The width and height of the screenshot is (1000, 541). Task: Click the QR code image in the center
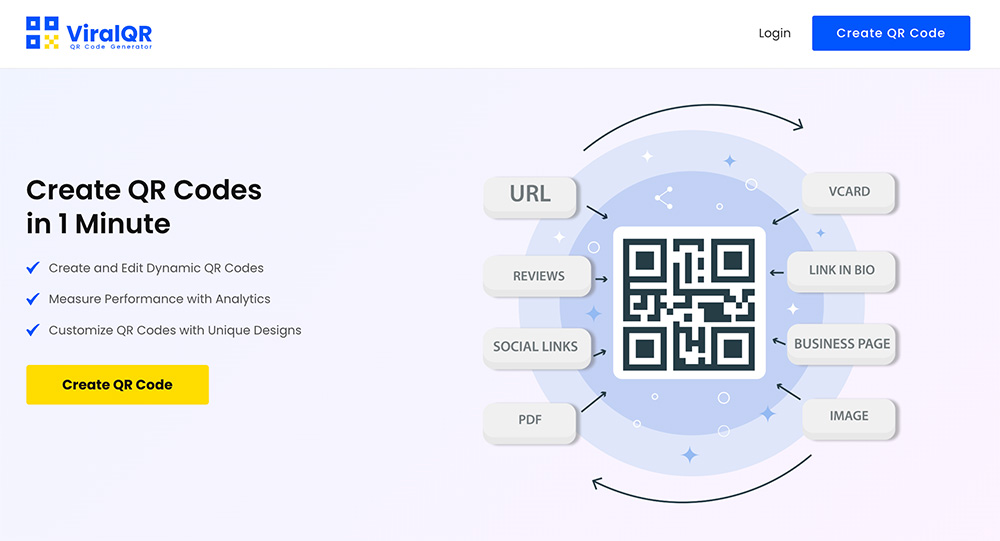(x=689, y=303)
